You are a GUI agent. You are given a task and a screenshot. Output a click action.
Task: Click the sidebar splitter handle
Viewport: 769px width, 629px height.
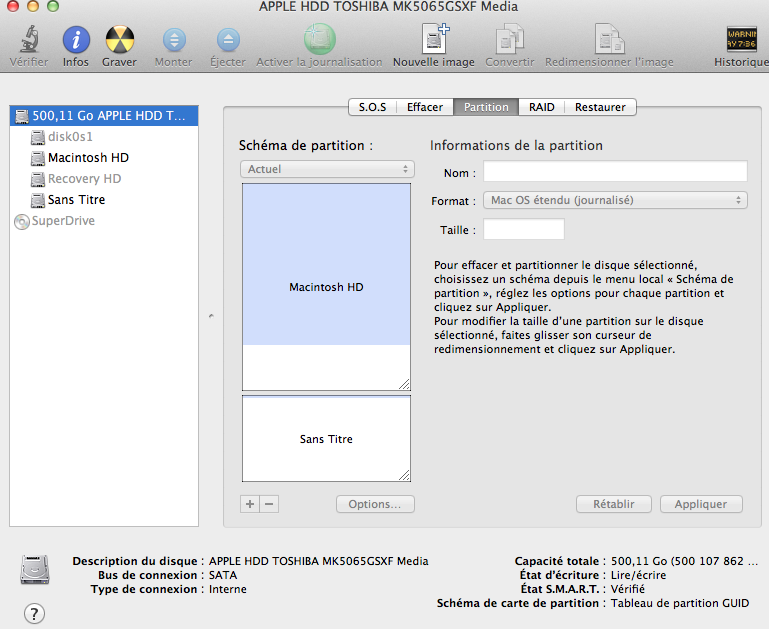(x=211, y=316)
